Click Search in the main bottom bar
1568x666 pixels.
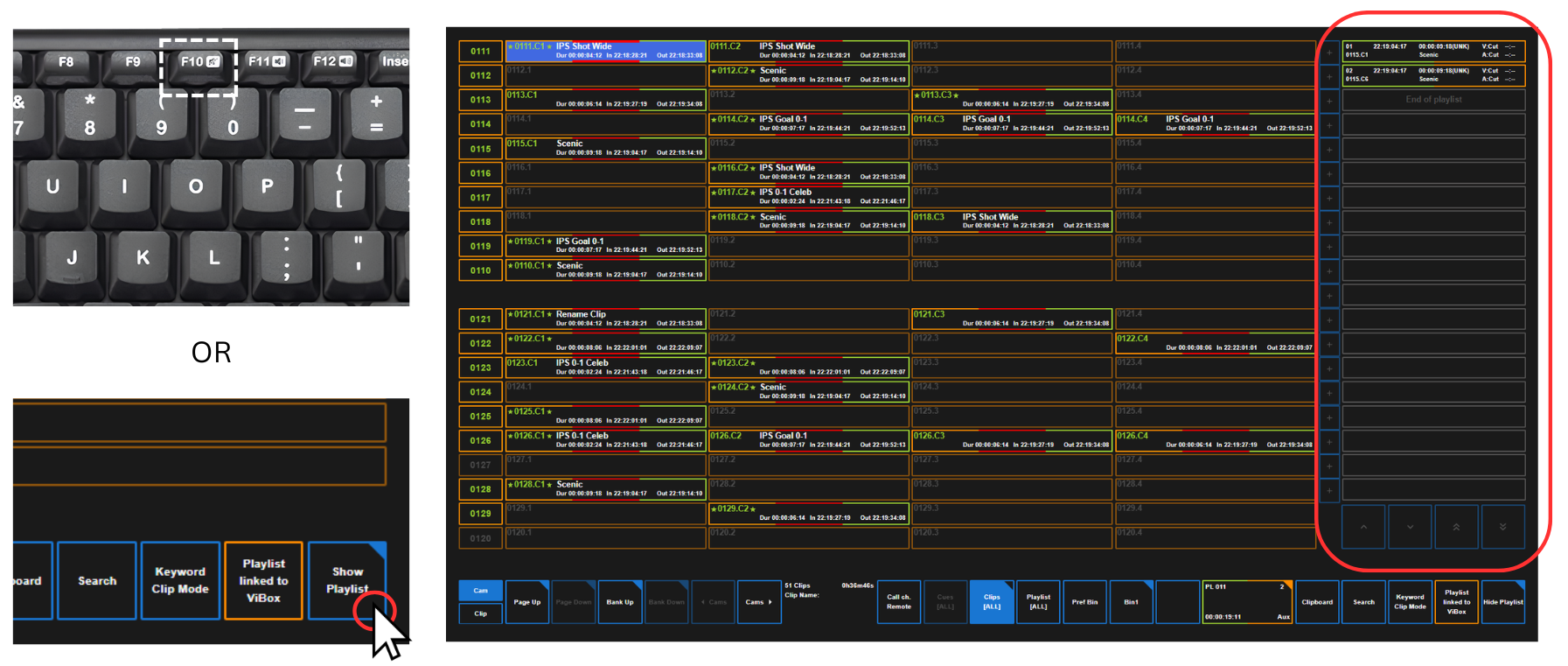coord(1363,602)
